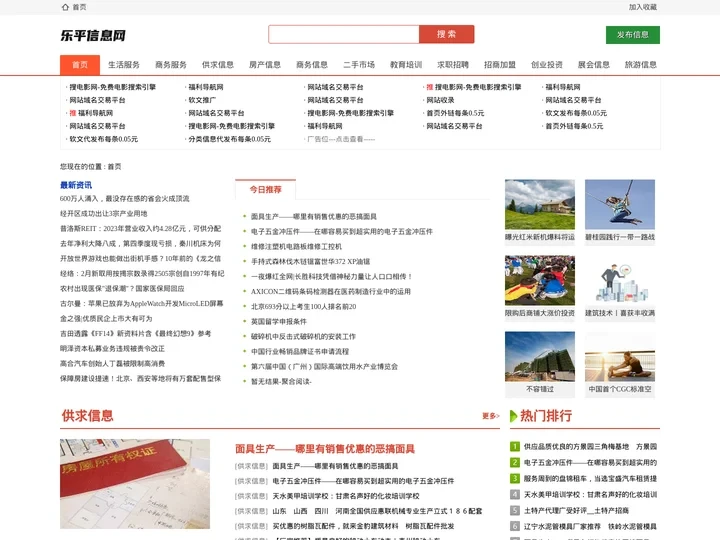This screenshot has height=540, width=720.
Task: Open 求职招聘 in the navigation bar
Action: coord(453,65)
